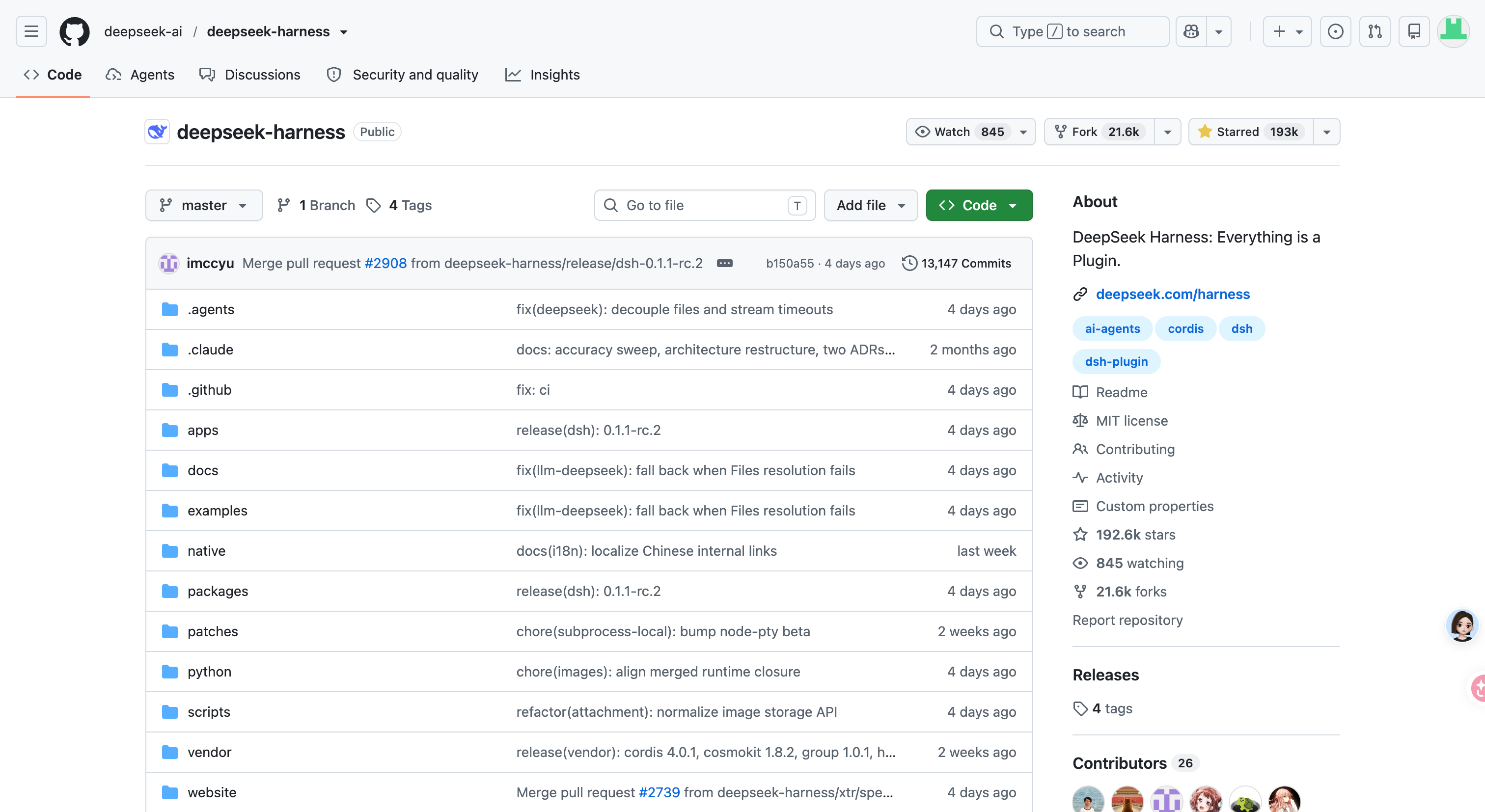Open the green Code dropdown button
The width and height of the screenshot is (1485, 812).
click(x=979, y=205)
